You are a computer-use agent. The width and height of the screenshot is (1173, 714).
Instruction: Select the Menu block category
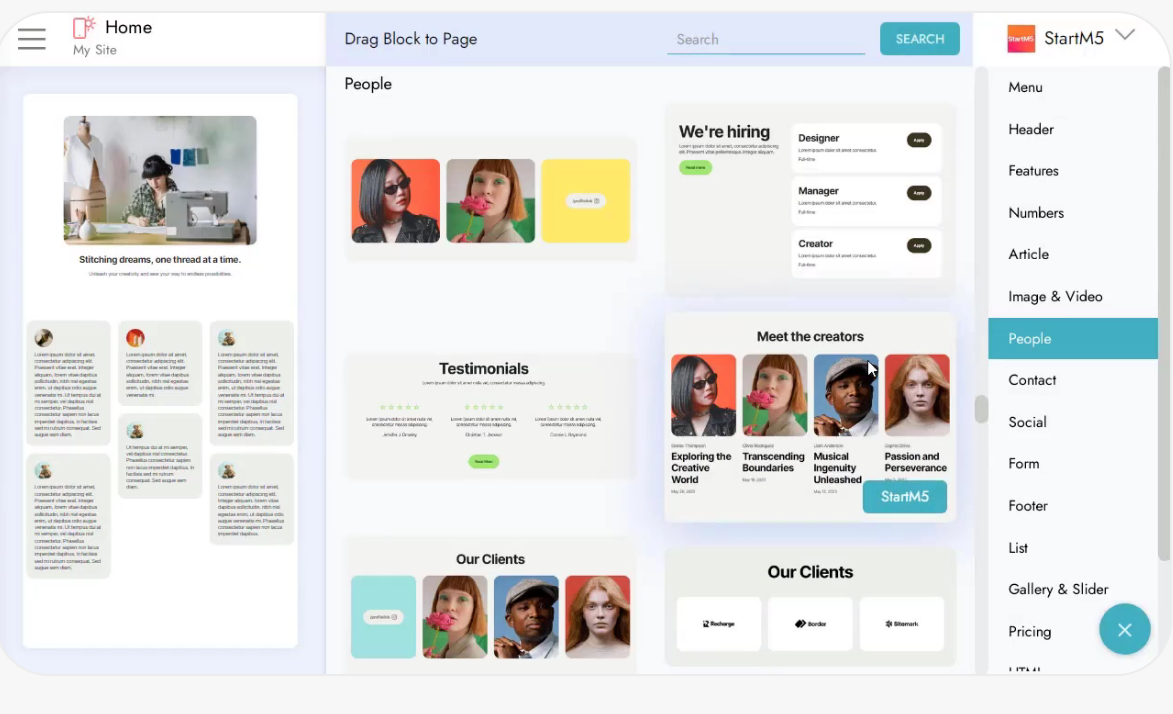1025,87
